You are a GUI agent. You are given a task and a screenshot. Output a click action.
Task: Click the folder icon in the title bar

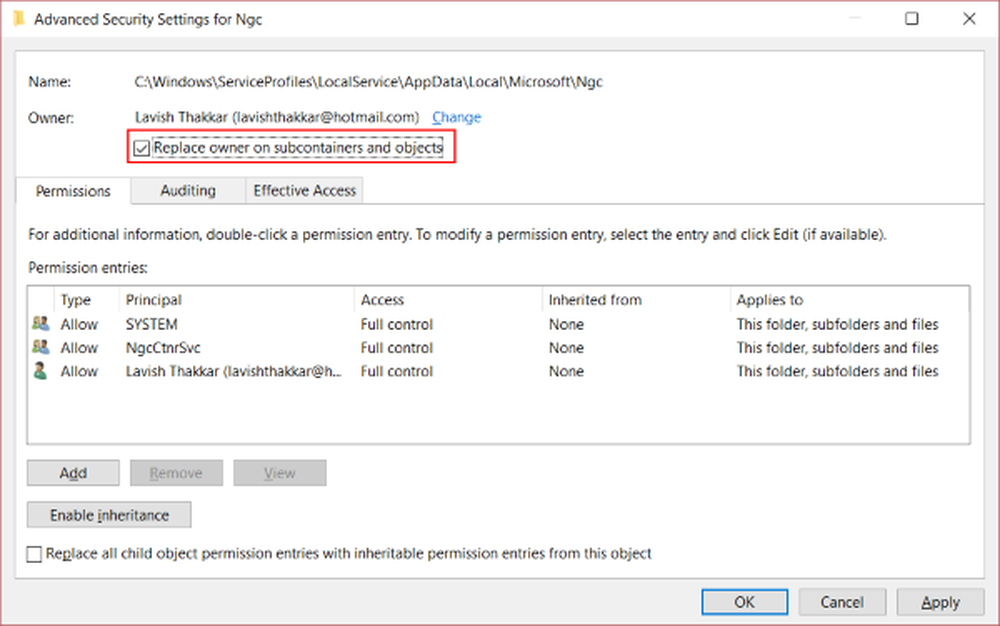pos(19,19)
